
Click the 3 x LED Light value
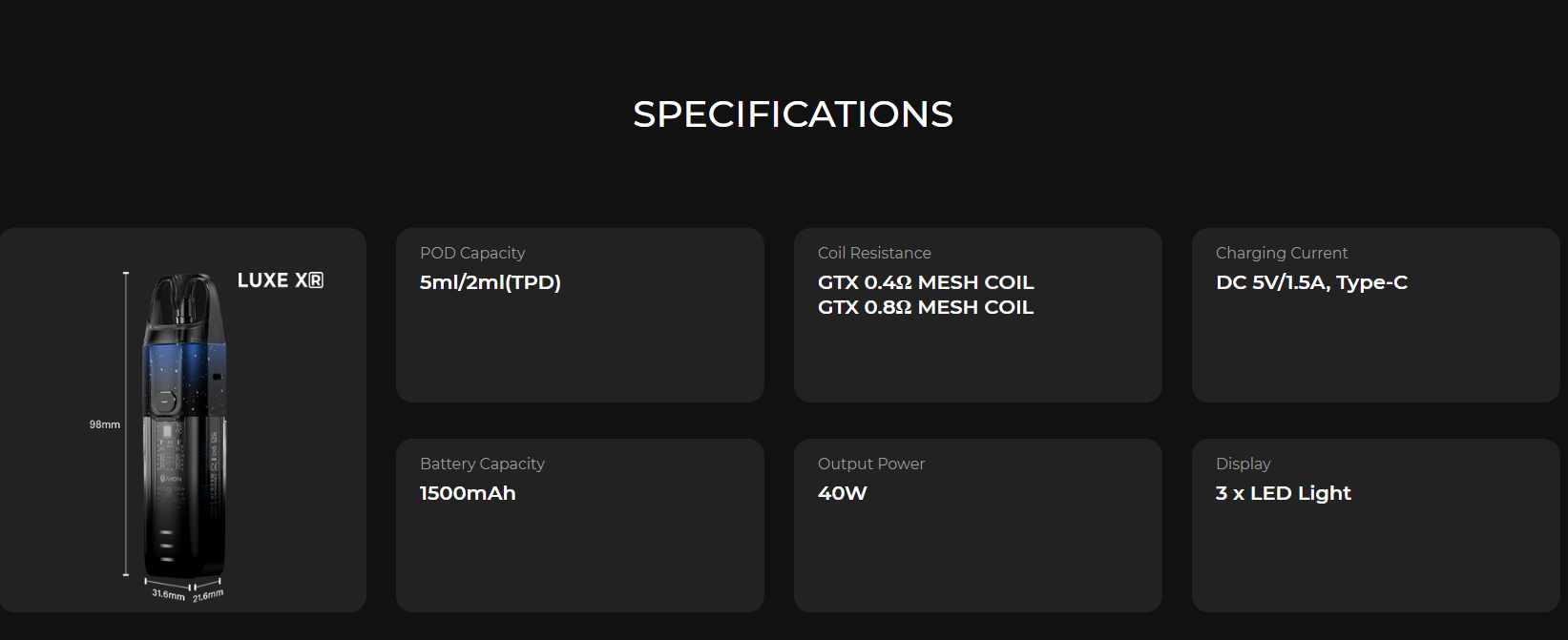point(1284,493)
